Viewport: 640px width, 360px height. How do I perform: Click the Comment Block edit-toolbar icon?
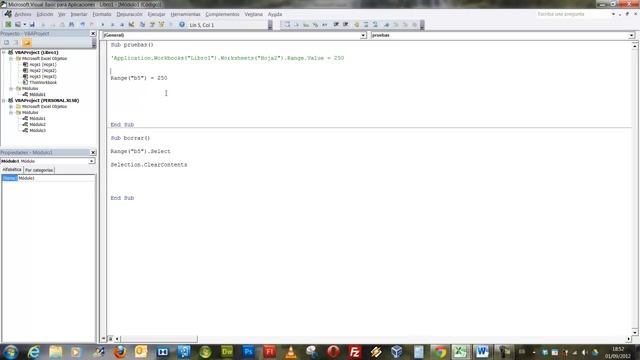point(366,24)
